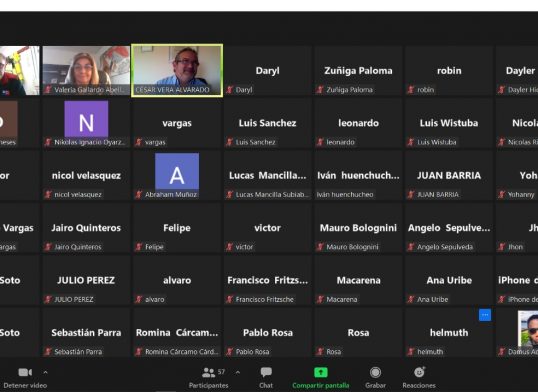Open the Reacciones smiley icon
This screenshot has height=392, width=538.
tap(419, 372)
